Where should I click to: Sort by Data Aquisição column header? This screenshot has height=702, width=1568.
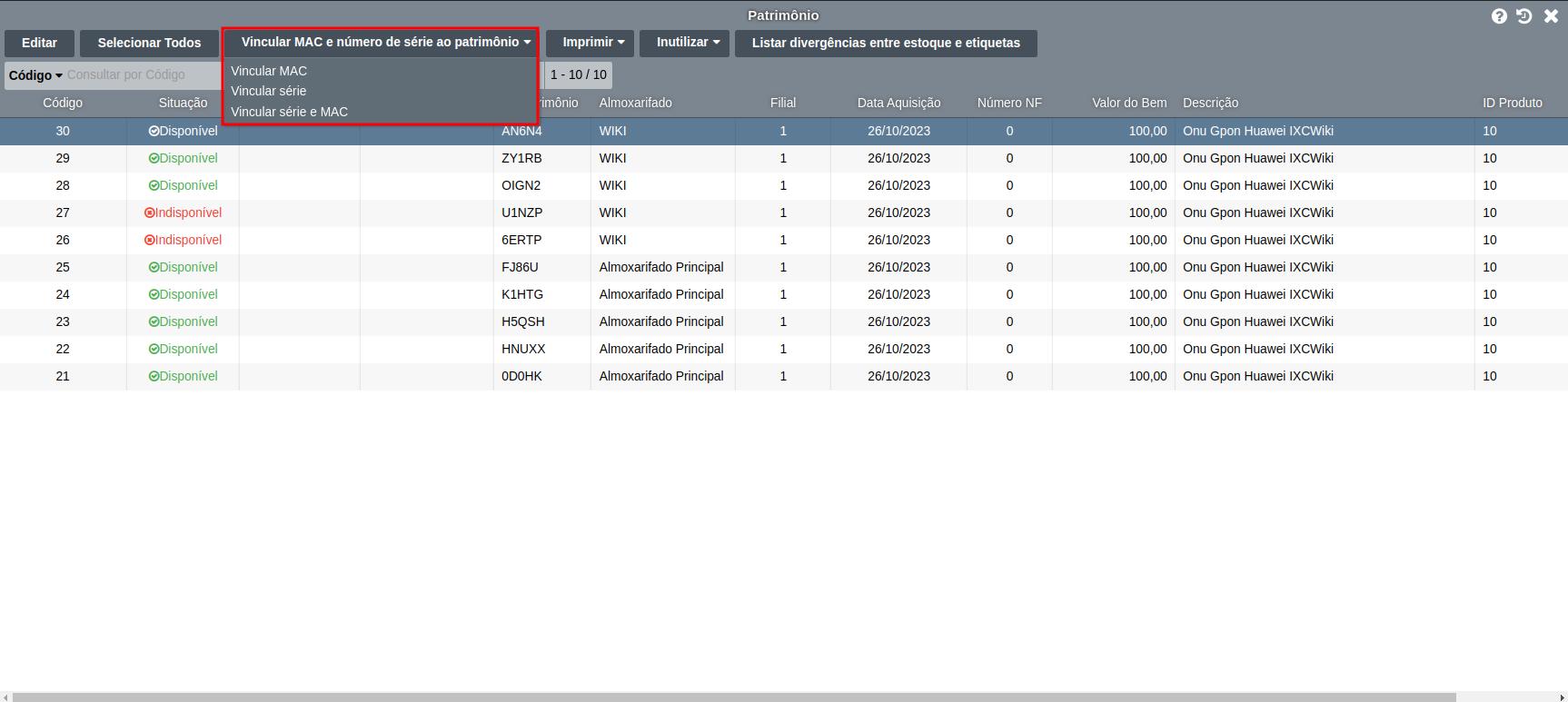click(x=898, y=103)
